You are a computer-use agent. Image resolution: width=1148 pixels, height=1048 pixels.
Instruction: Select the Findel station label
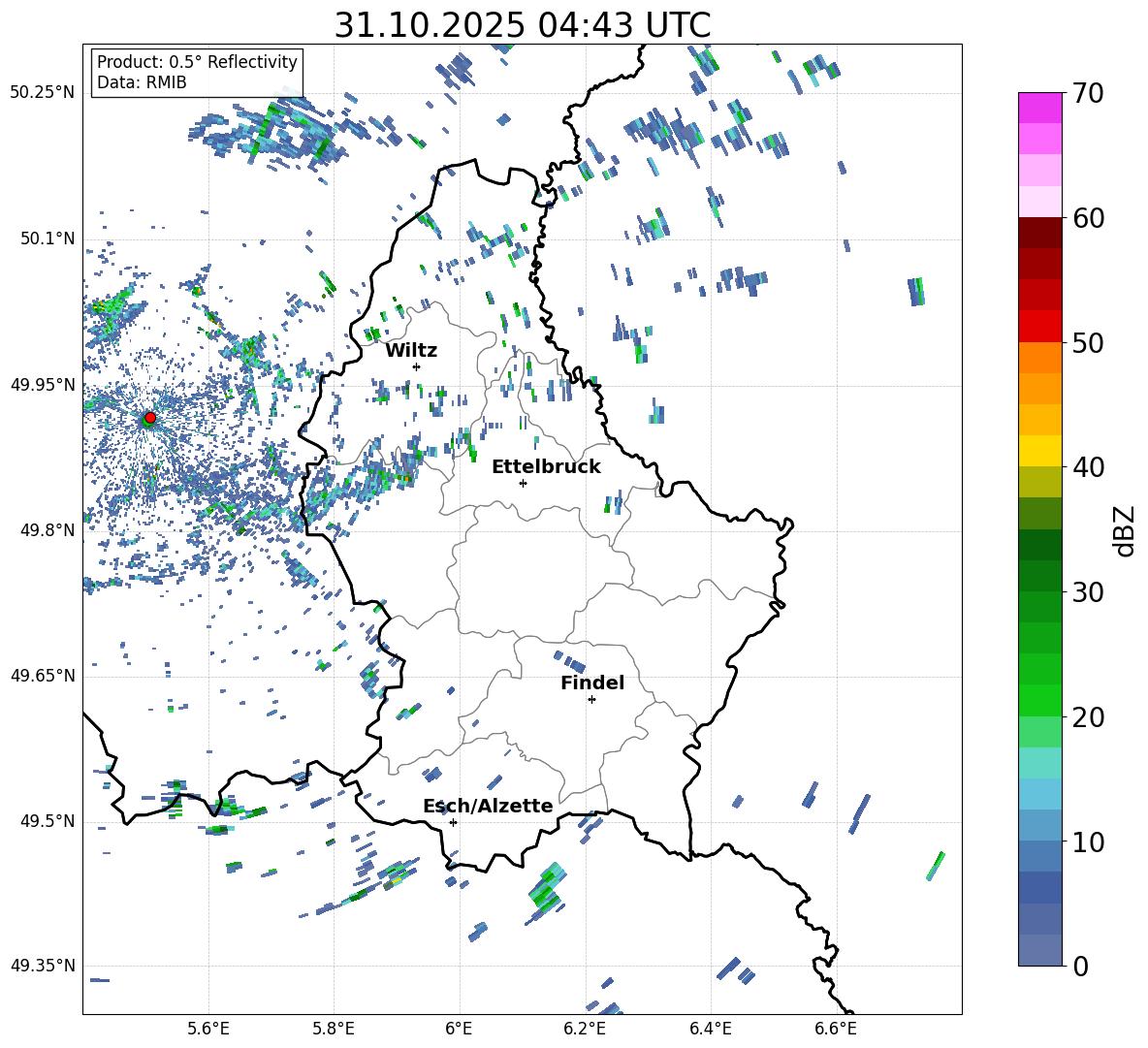tap(592, 683)
